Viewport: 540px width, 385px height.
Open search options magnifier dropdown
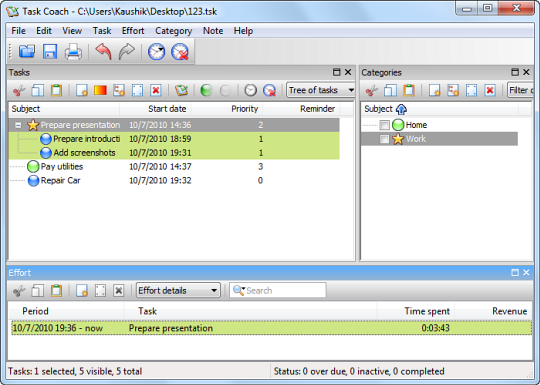pyautogui.click(x=239, y=290)
